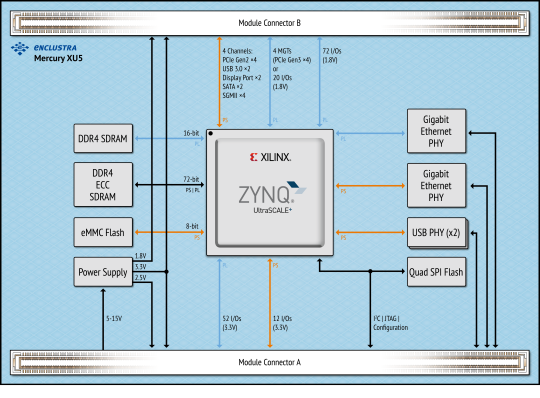Click the Enclustra logo icon
Image resolution: width=540 pixels, height=398 pixels.
point(20,48)
